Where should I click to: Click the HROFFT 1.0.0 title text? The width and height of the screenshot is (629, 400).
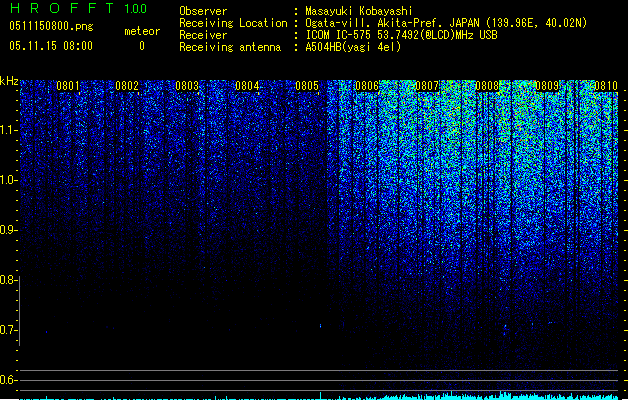tap(79, 8)
